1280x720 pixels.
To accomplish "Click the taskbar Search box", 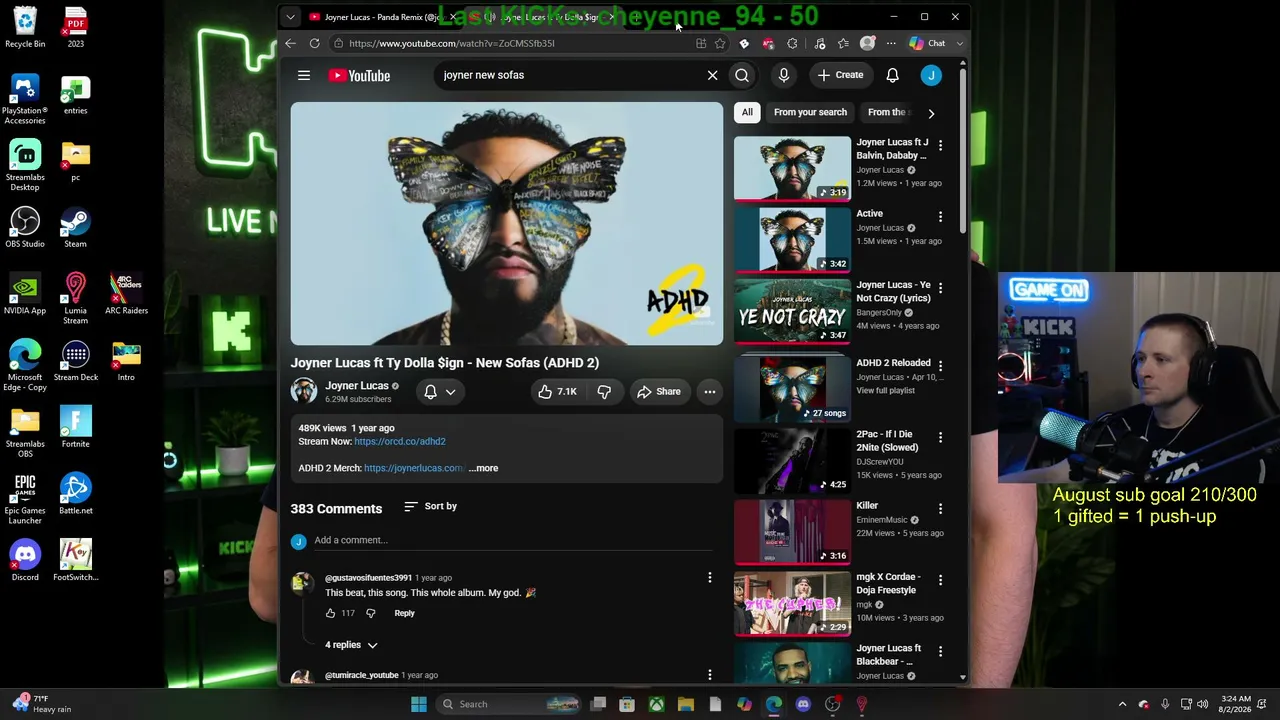I will 510,704.
